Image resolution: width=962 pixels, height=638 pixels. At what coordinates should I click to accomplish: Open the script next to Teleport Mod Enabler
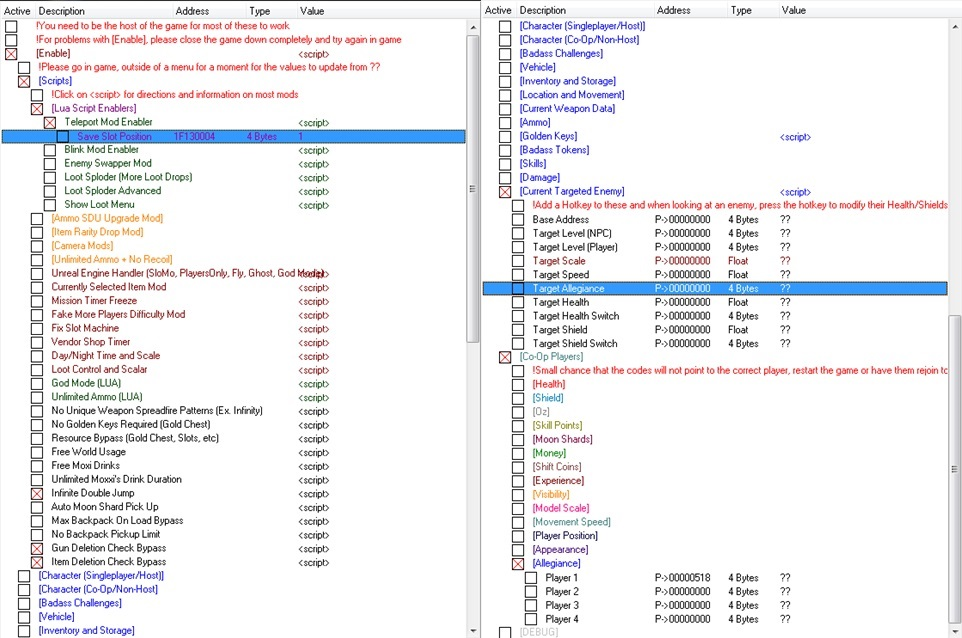click(x=313, y=122)
